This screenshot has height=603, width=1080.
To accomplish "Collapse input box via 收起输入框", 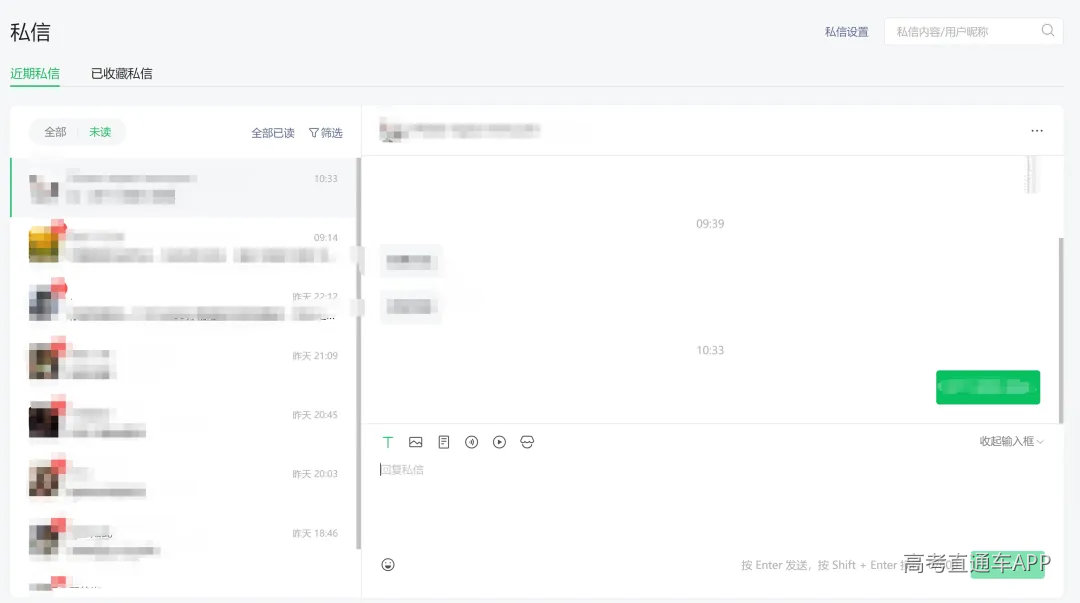I will coord(1011,441).
